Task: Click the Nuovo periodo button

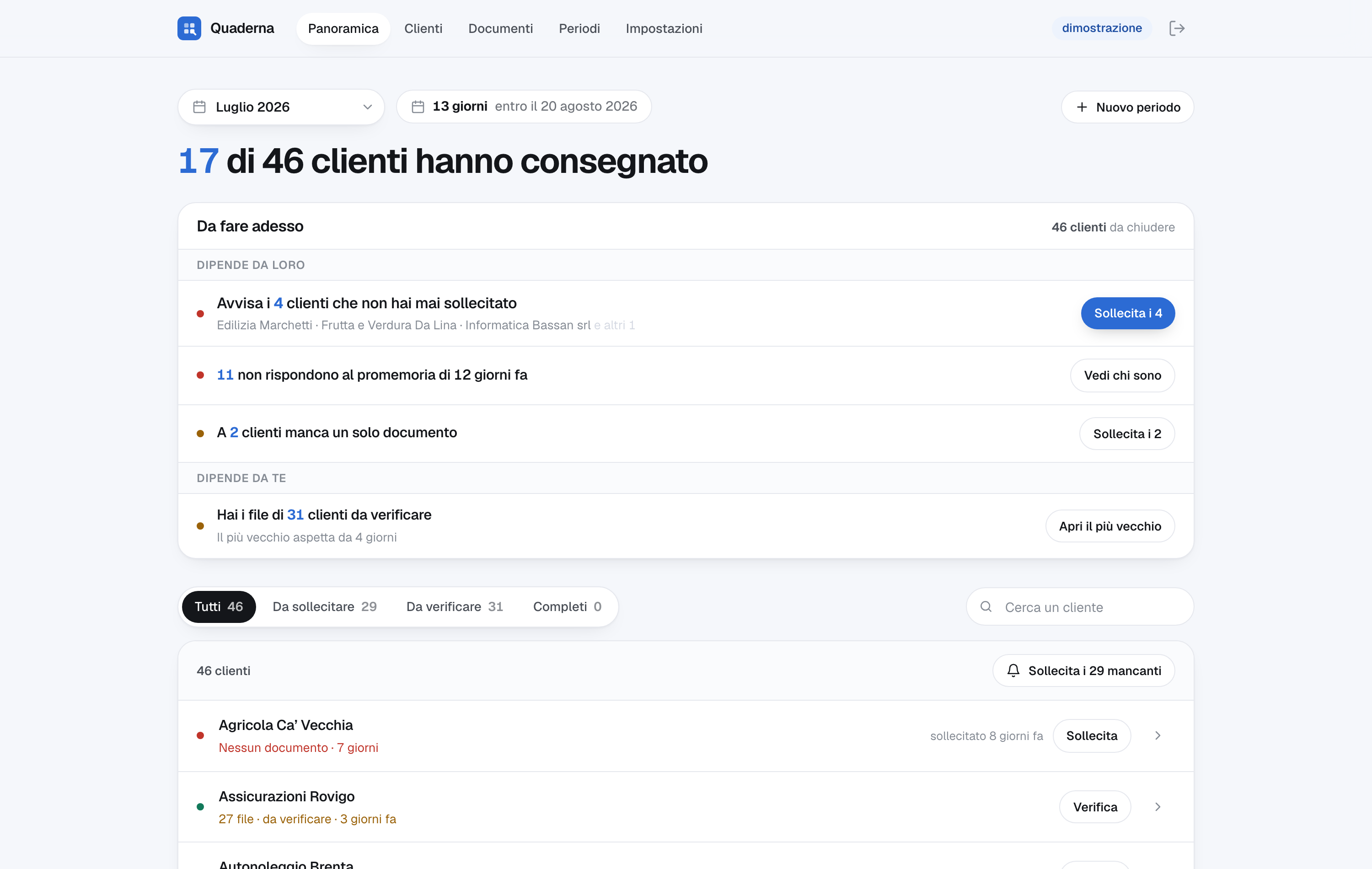Action: pos(1127,107)
